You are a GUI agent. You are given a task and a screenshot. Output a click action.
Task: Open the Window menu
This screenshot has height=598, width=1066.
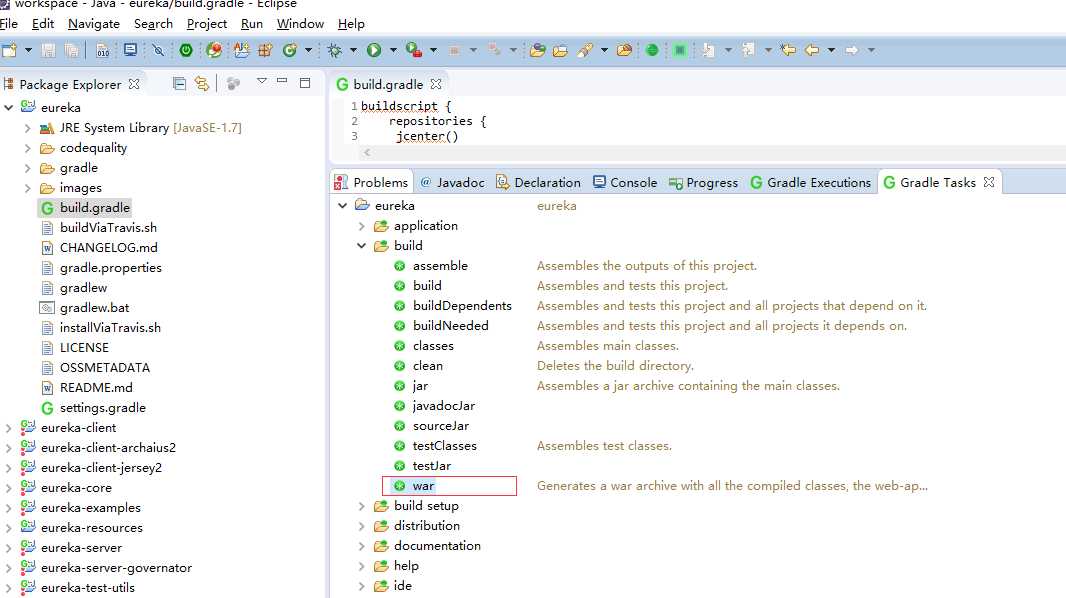[x=300, y=24]
